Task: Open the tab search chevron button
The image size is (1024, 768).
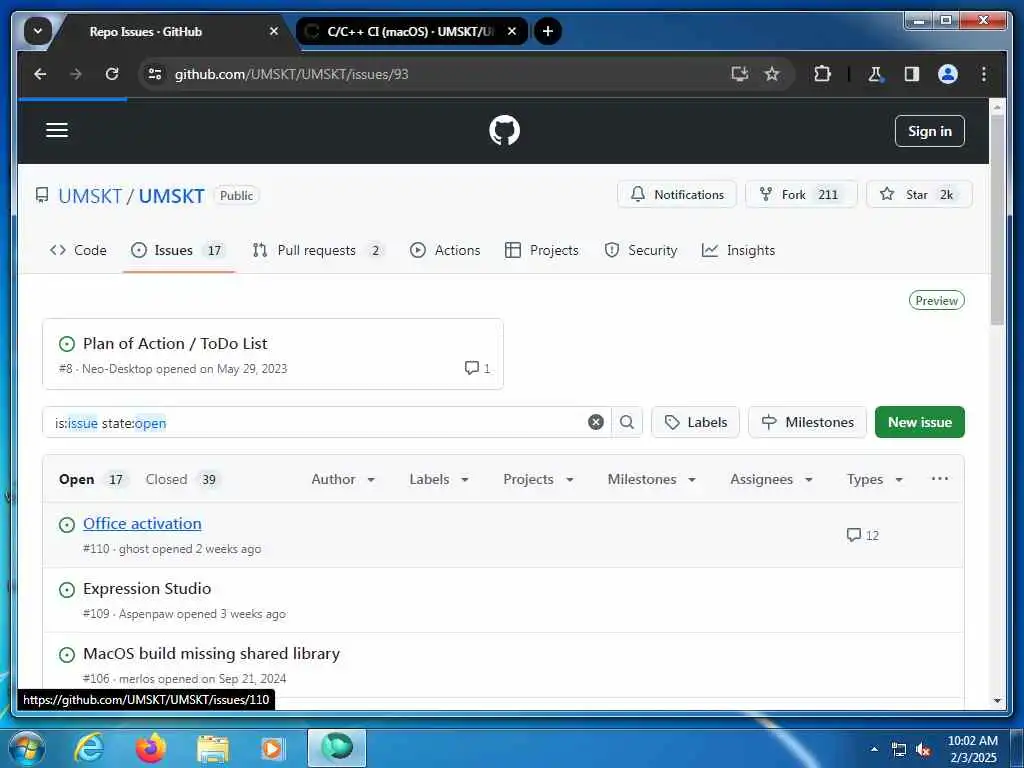Action: [38, 31]
